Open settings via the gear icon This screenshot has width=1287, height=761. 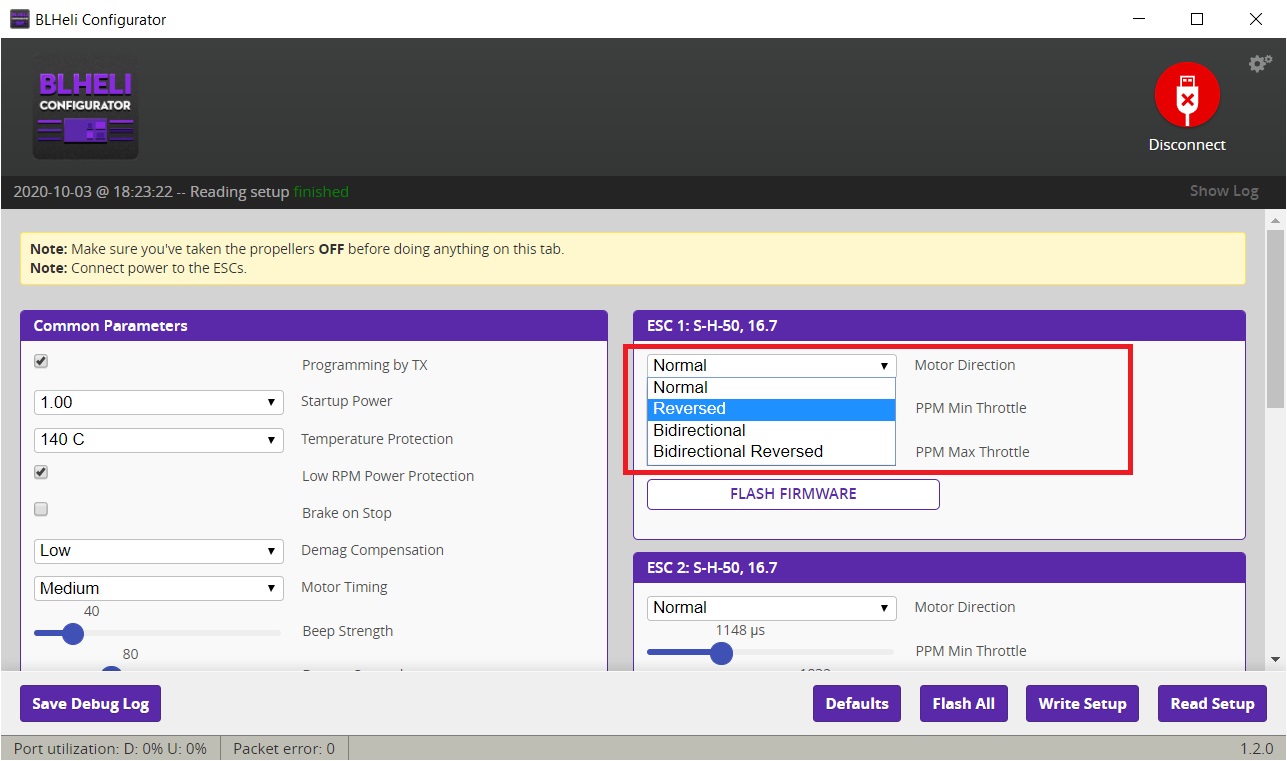coord(1259,63)
